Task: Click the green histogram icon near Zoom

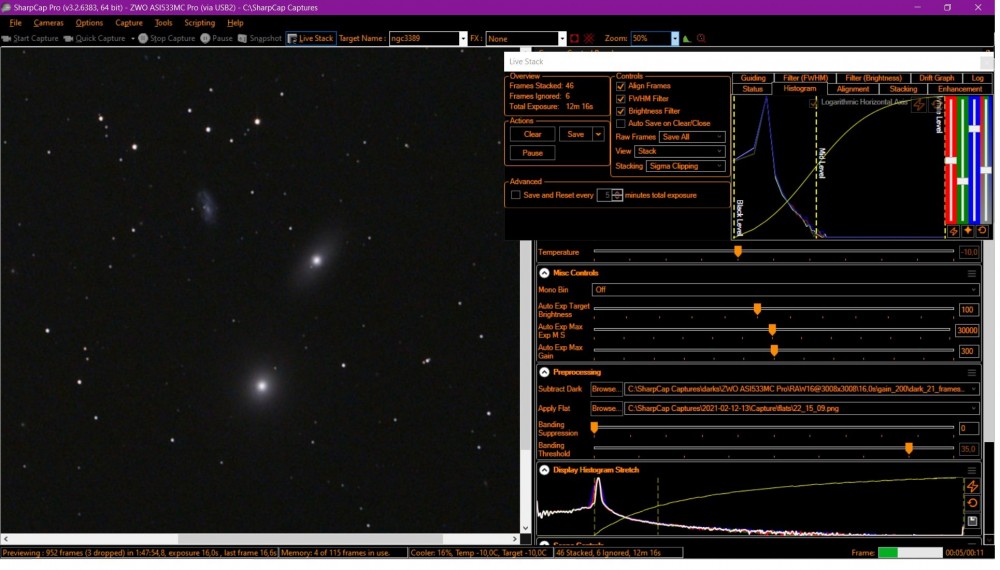Action: pos(687,38)
